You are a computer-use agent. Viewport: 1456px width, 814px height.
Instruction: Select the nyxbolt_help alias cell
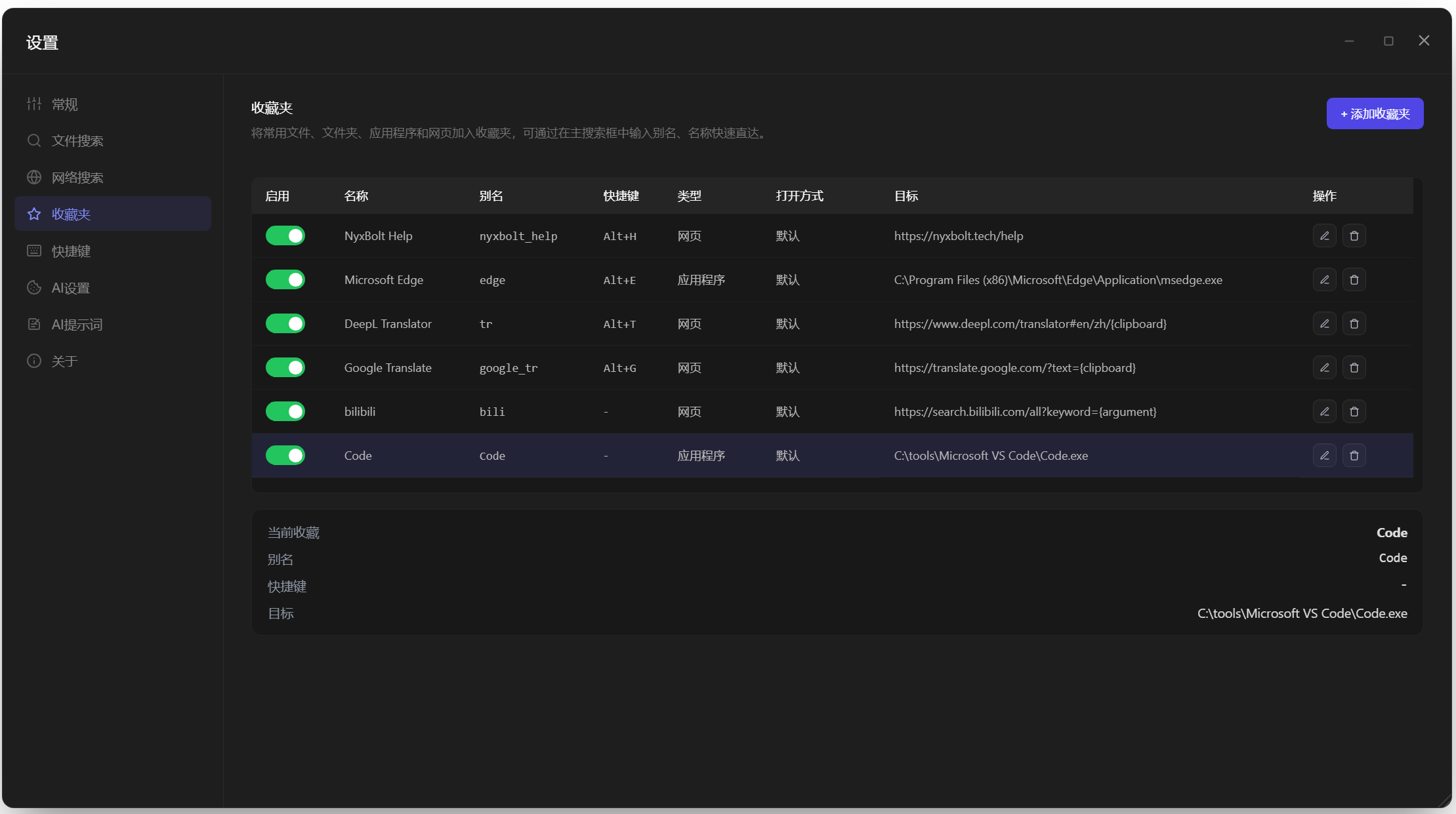coord(518,236)
